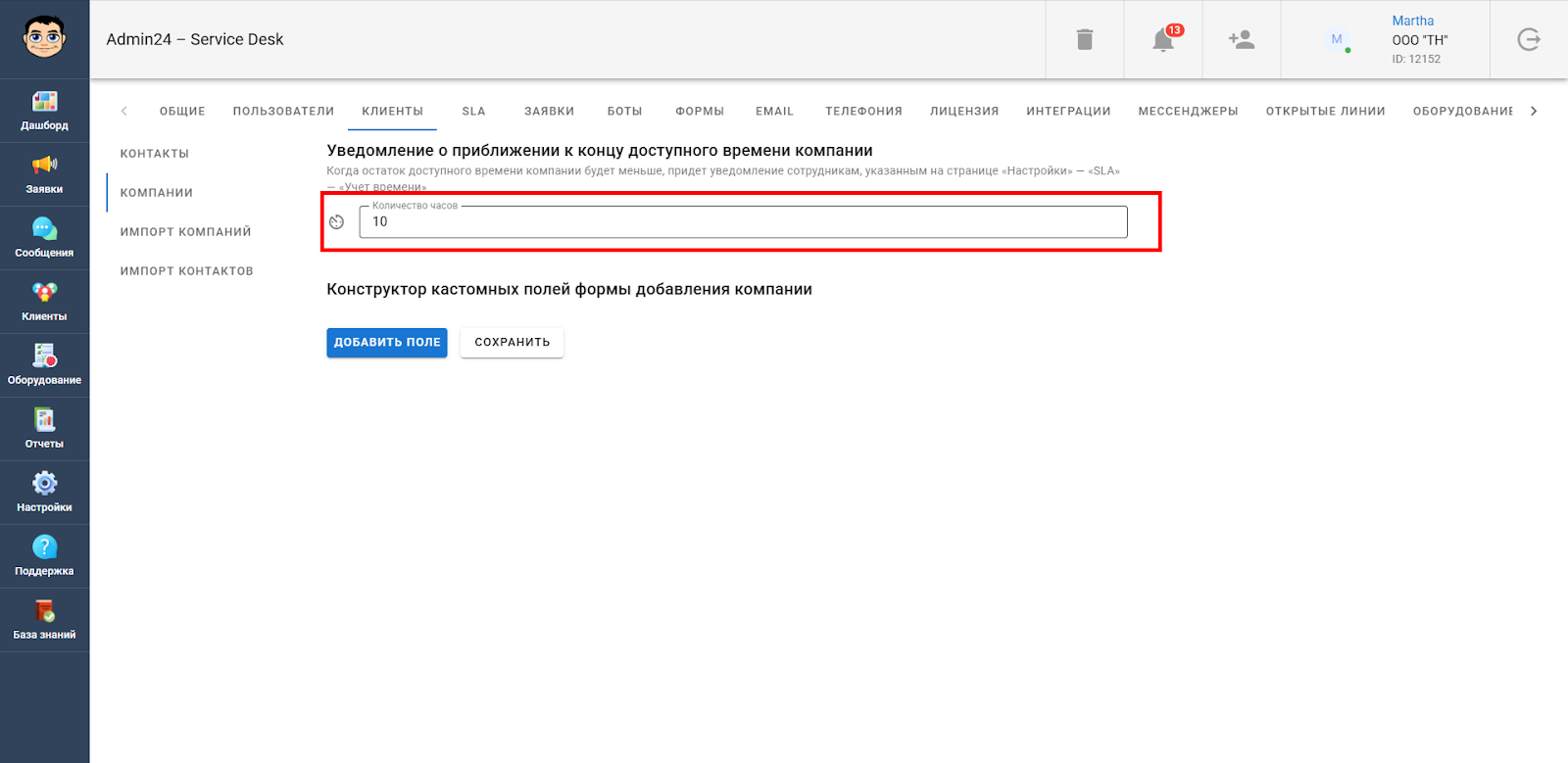This screenshot has width=1568, height=763.
Task: Switch to the ТЕЛЕФОНИЯ tab
Action: click(x=863, y=111)
